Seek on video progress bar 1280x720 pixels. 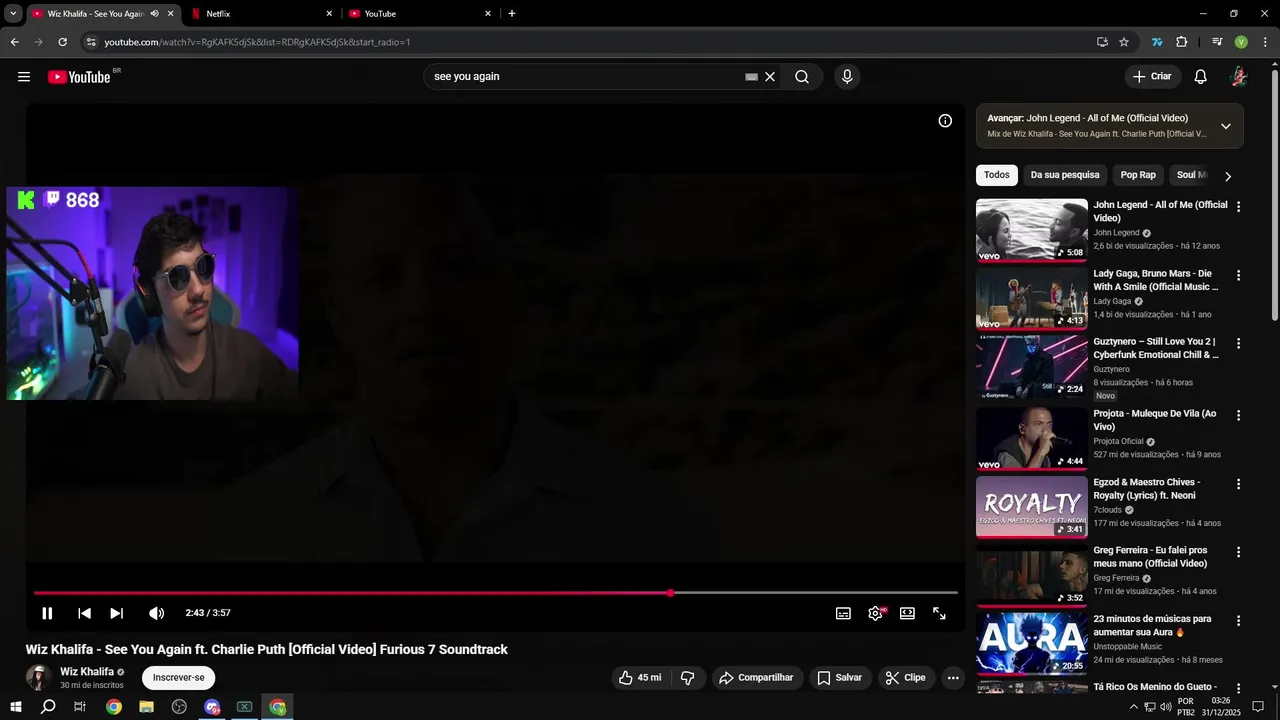(496, 593)
